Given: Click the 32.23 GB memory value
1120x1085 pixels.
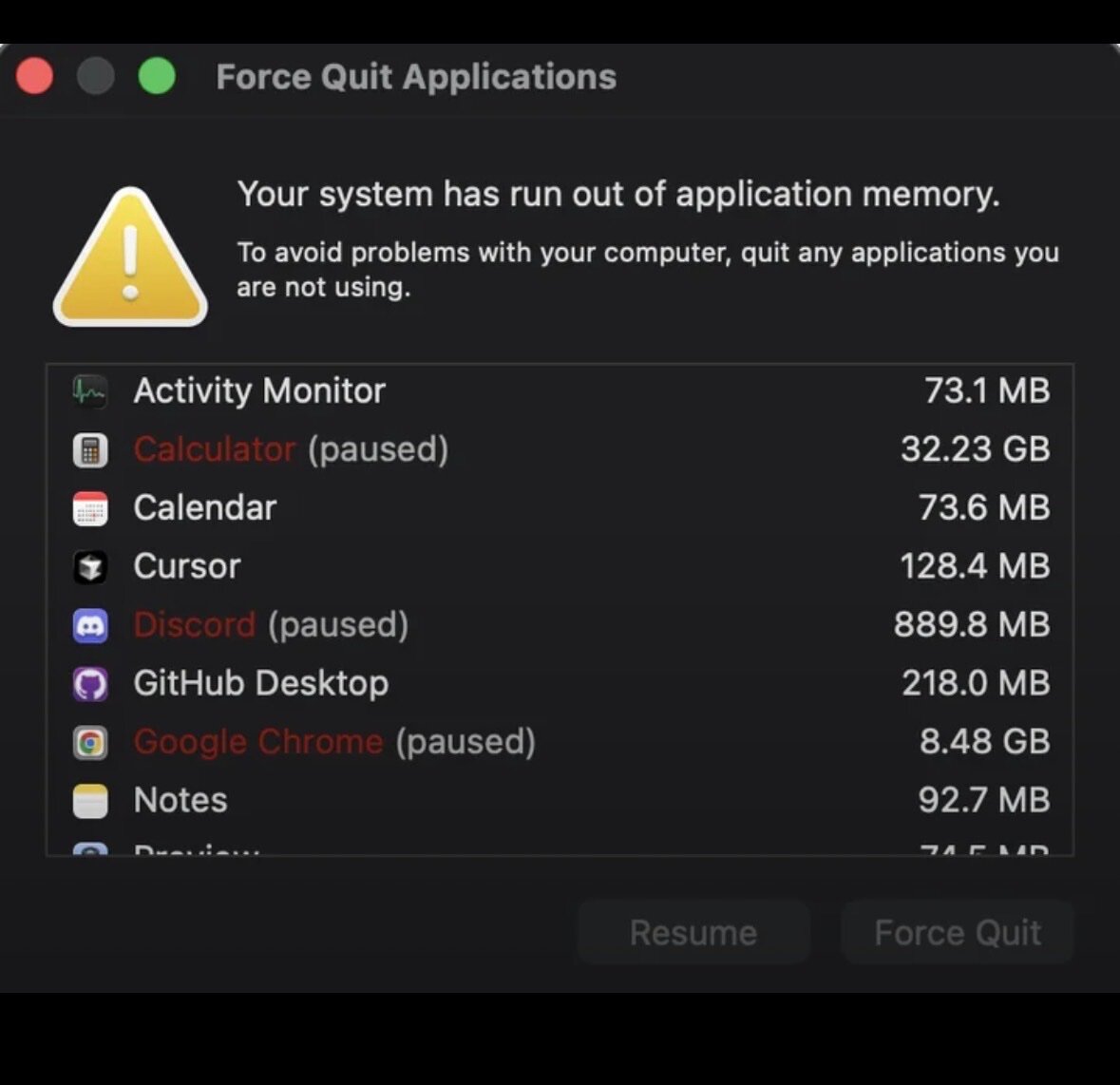Looking at the screenshot, I should [975, 449].
